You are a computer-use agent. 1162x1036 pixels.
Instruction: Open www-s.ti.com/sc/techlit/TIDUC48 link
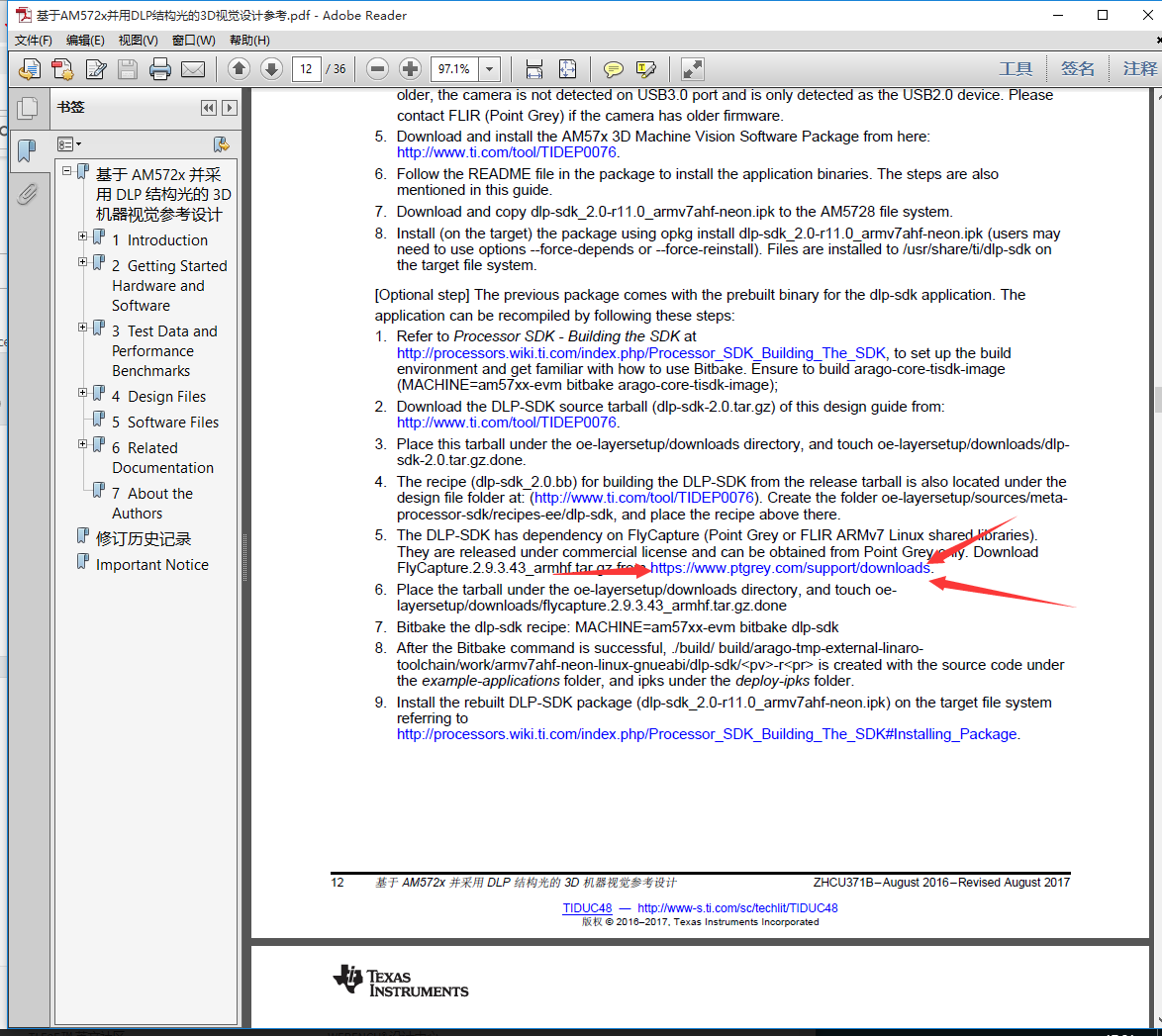(737, 908)
